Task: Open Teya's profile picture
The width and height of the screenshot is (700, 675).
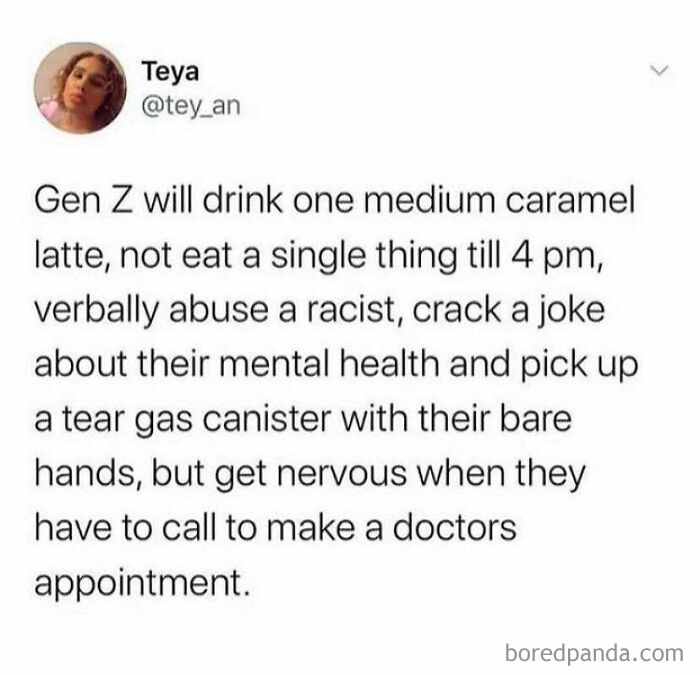Action: point(80,88)
